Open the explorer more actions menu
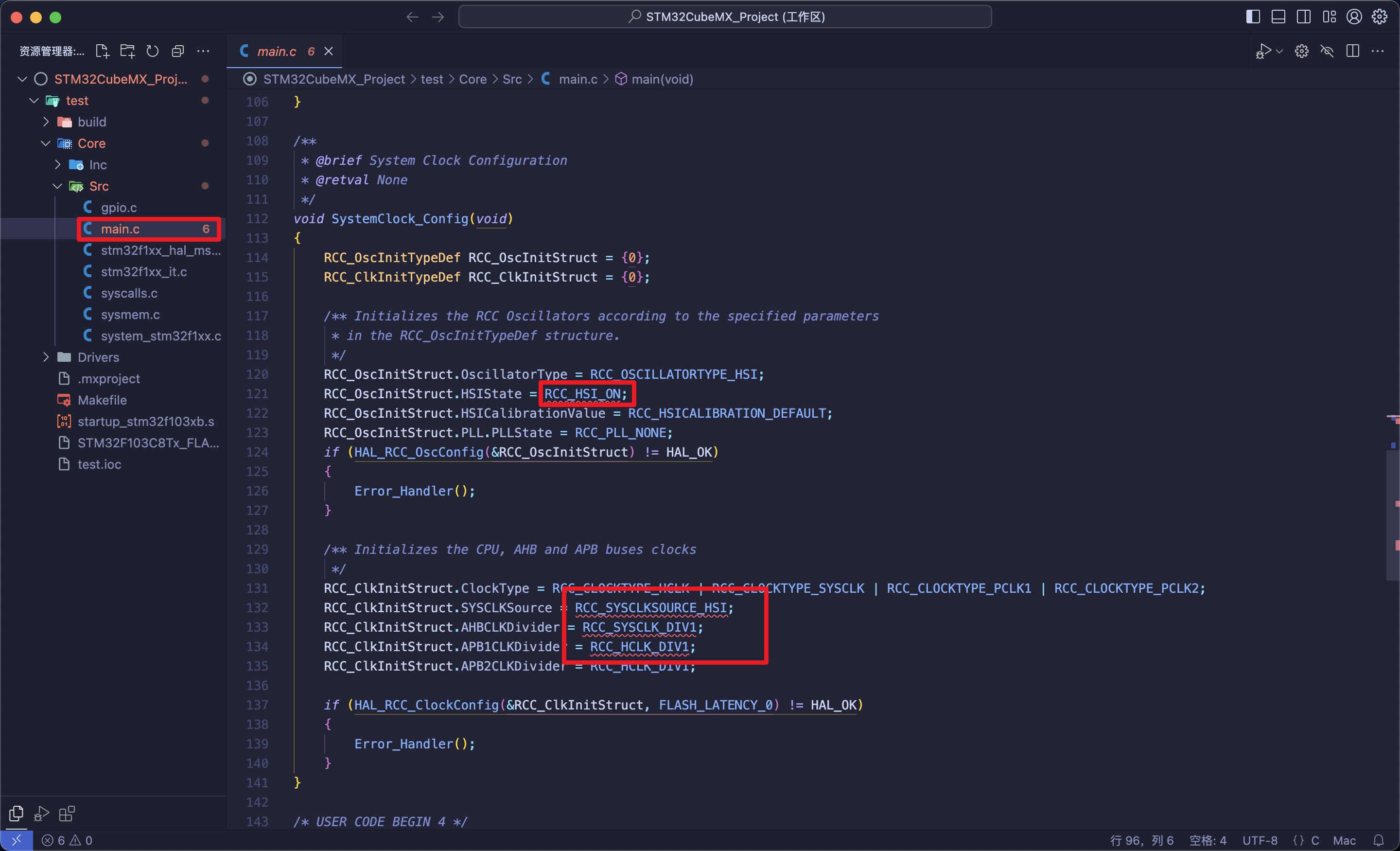The image size is (1400, 851). click(203, 51)
